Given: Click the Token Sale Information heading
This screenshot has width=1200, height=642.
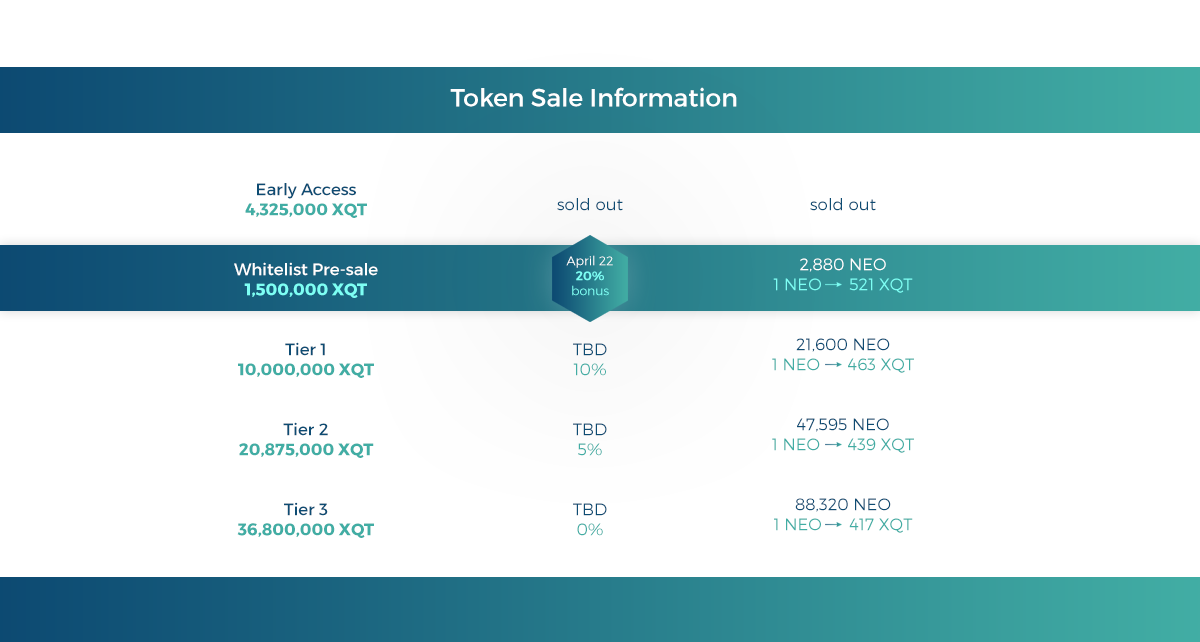Looking at the screenshot, I should [594, 98].
